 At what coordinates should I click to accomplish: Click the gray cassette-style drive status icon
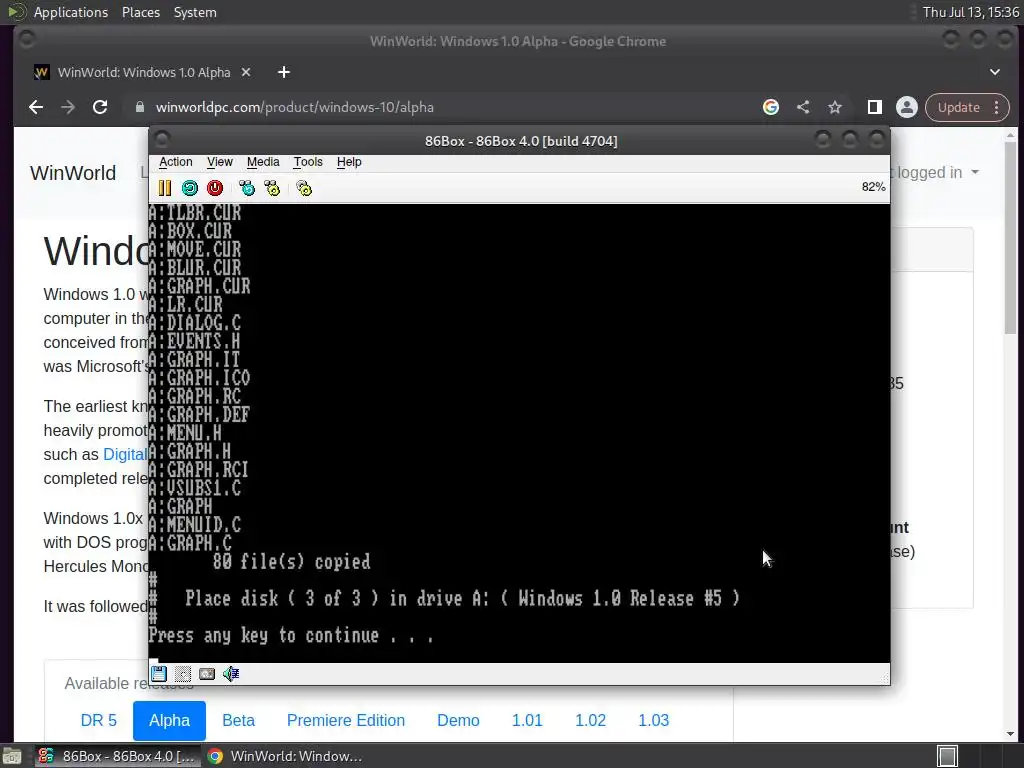[207, 673]
